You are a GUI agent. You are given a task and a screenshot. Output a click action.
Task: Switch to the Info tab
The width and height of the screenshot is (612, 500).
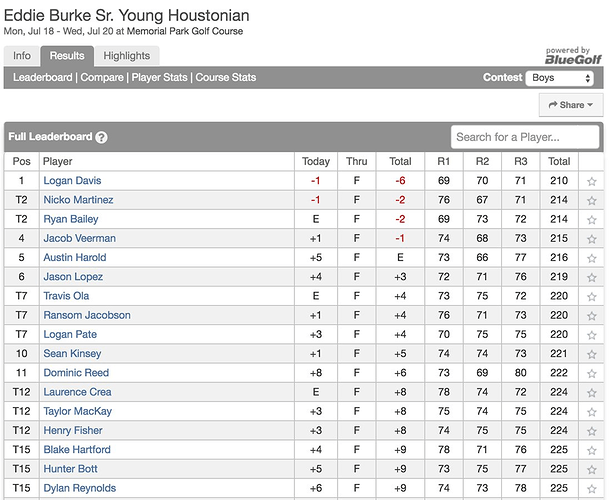click(22, 56)
